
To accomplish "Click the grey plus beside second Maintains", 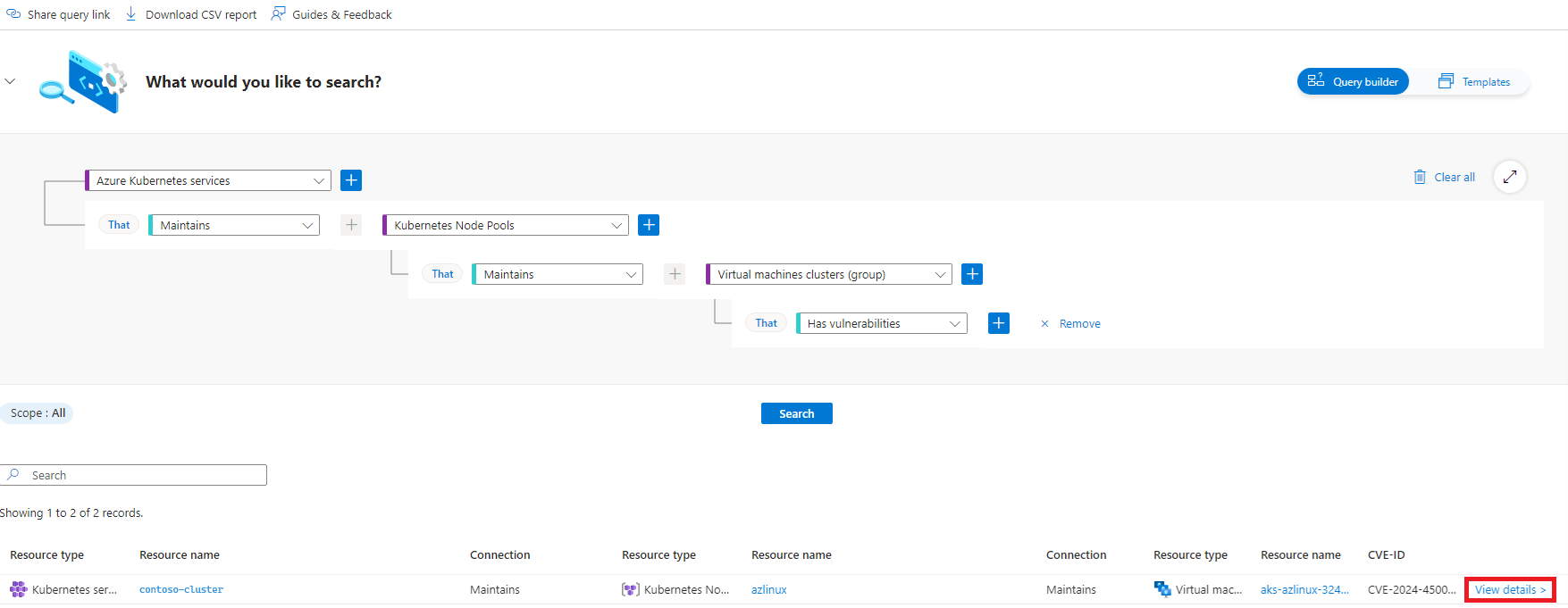I will click(675, 274).
